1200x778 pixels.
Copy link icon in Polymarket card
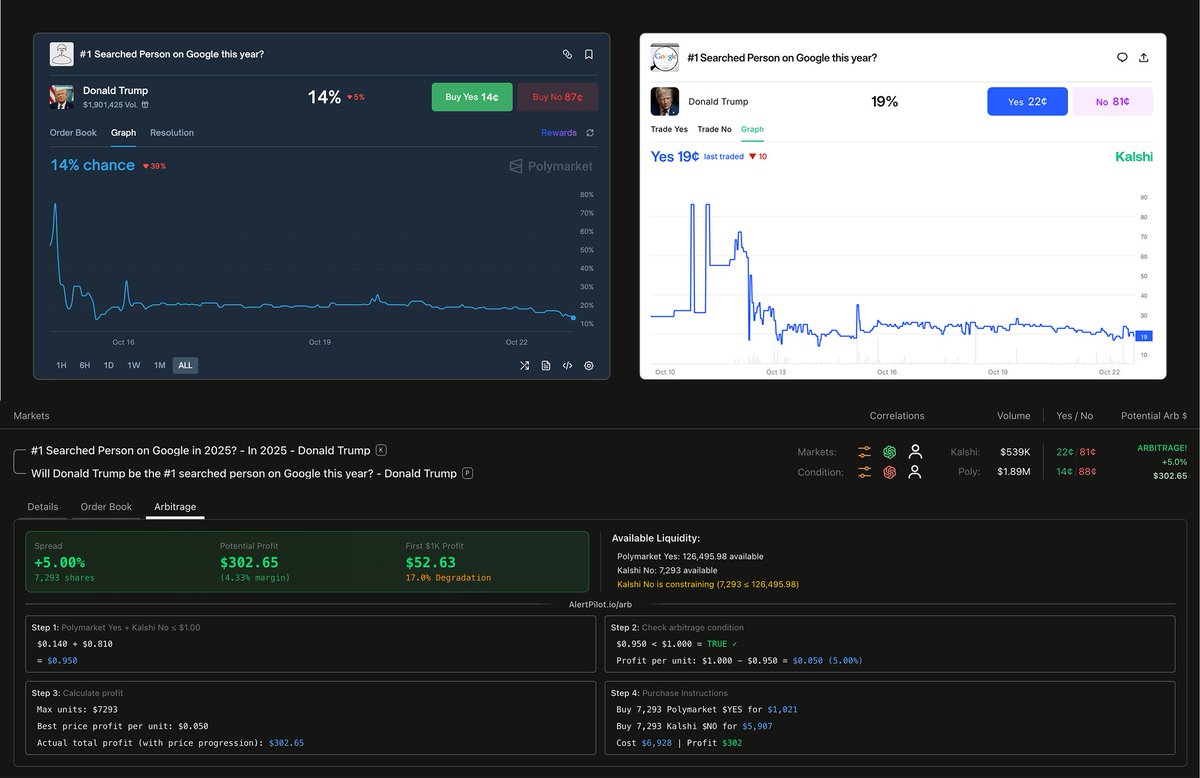coord(567,55)
